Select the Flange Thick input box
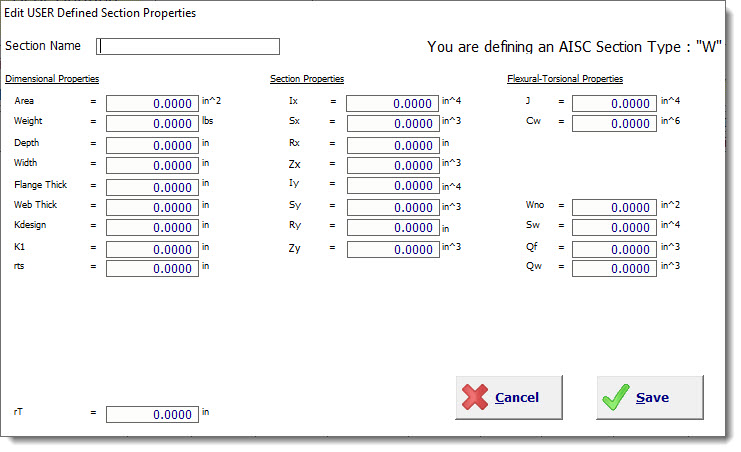This screenshot has height=452, width=741. pos(152,187)
